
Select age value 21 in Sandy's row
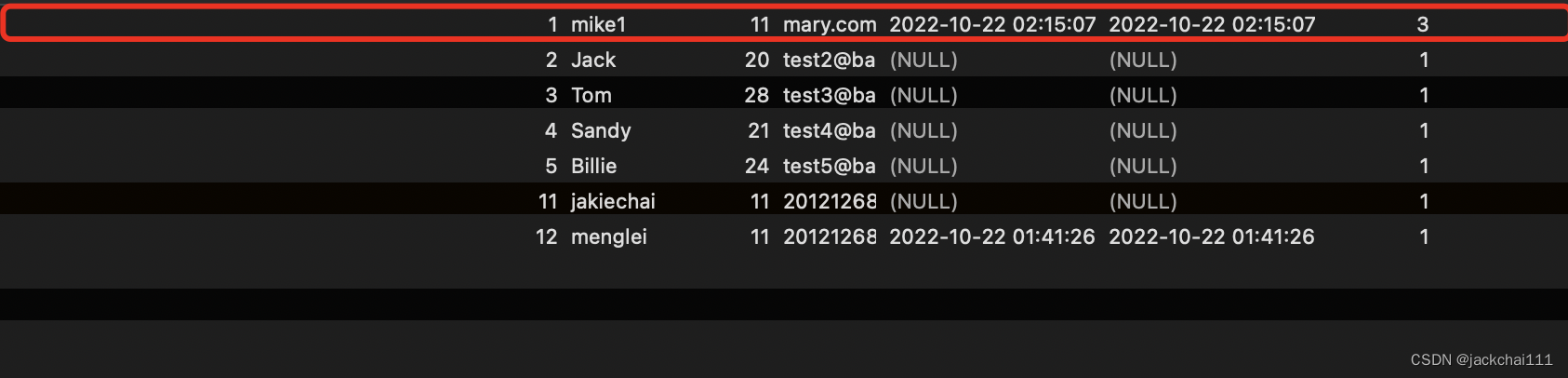759,130
